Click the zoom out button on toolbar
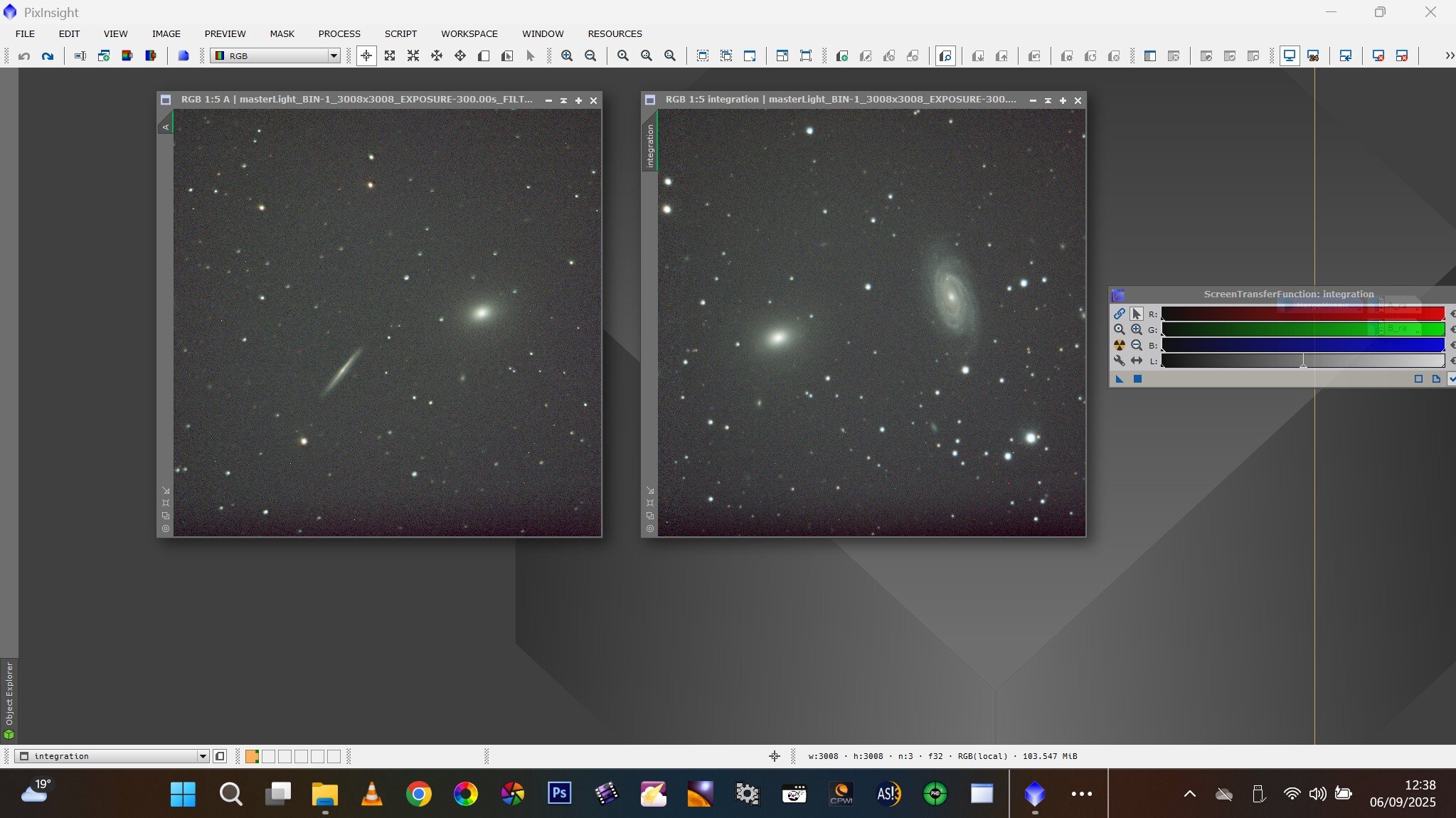The image size is (1456, 818). tap(590, 55)
